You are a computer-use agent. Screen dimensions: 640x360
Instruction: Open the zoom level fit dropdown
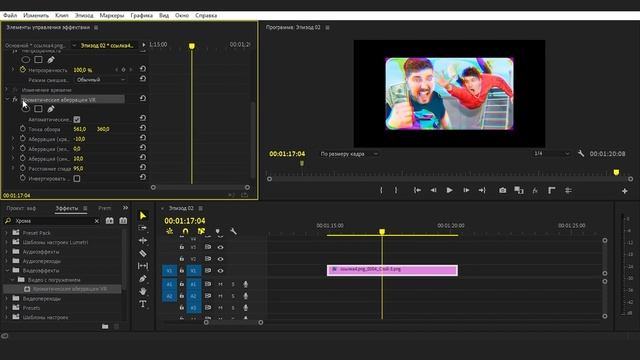click(x=349, y=154)
